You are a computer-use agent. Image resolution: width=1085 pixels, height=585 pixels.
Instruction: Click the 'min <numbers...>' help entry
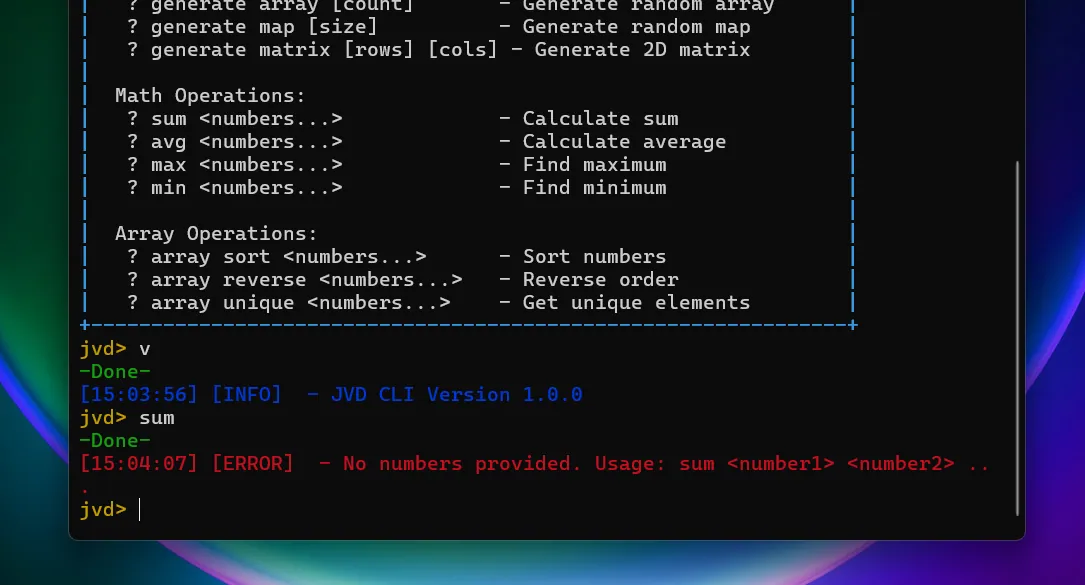click(x=246, y=188)
